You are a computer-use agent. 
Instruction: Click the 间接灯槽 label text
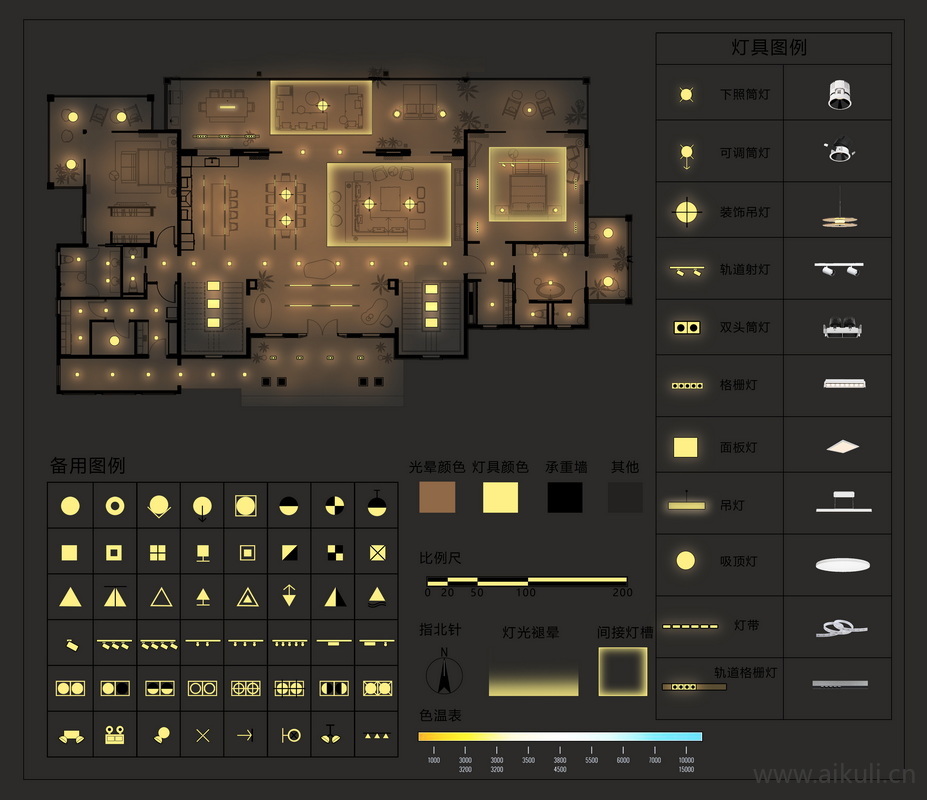pos(625,633)
